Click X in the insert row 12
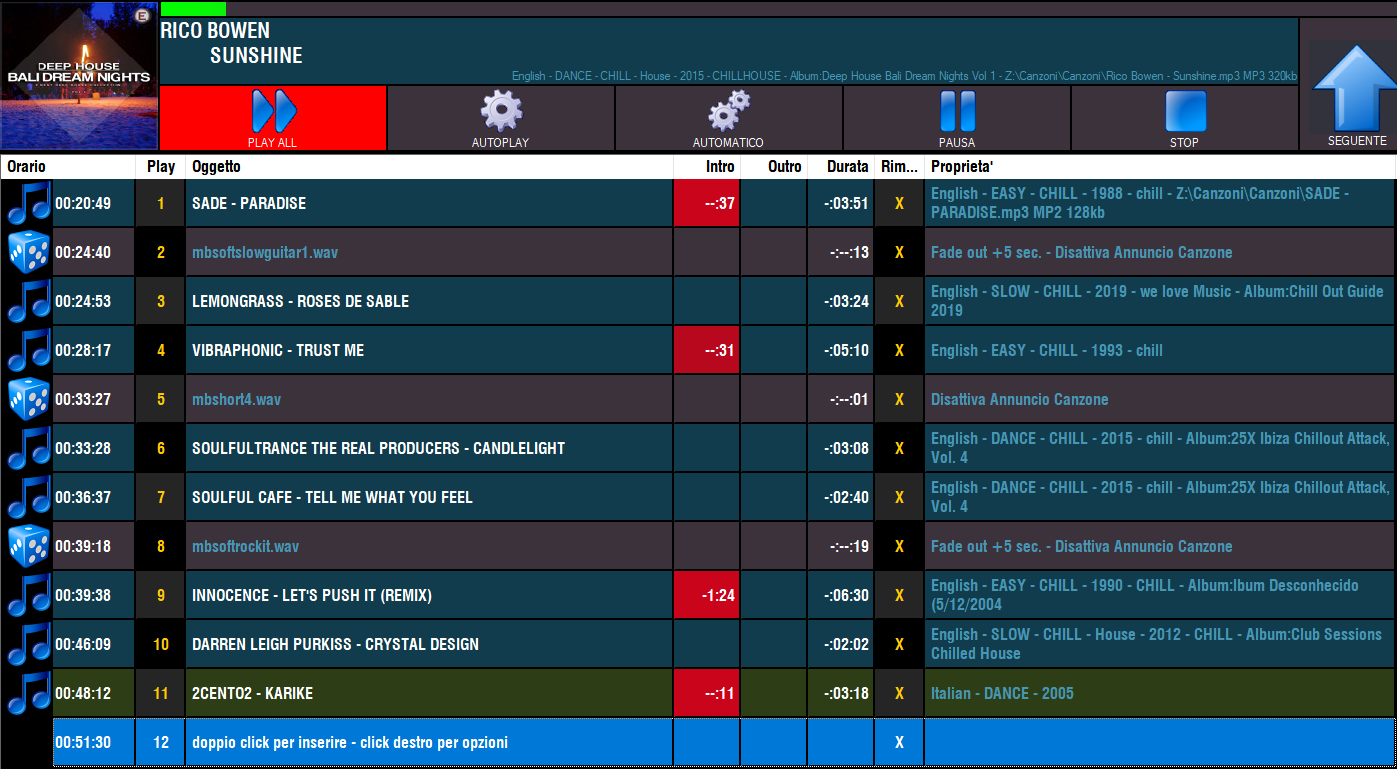Viewport: 1397px width, 769px height. coord(899,742)
